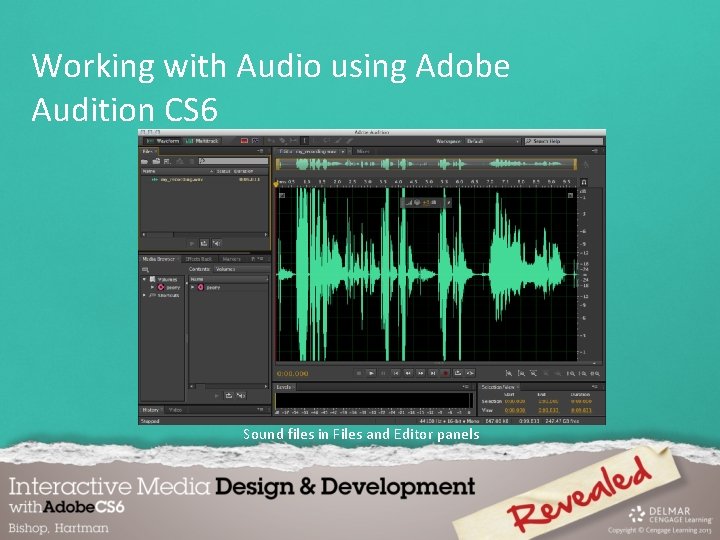Switch to Waveform editor view
Viewport: 720px width, 540px height.
(x=162, y=141)
